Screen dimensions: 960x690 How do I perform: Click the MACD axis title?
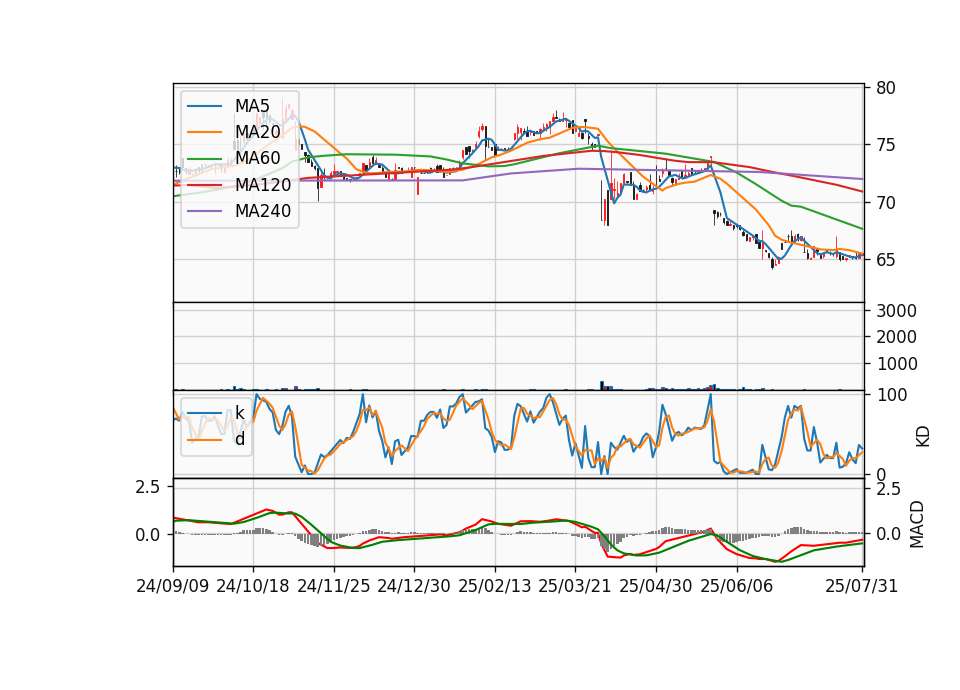(x=917, y=524)
